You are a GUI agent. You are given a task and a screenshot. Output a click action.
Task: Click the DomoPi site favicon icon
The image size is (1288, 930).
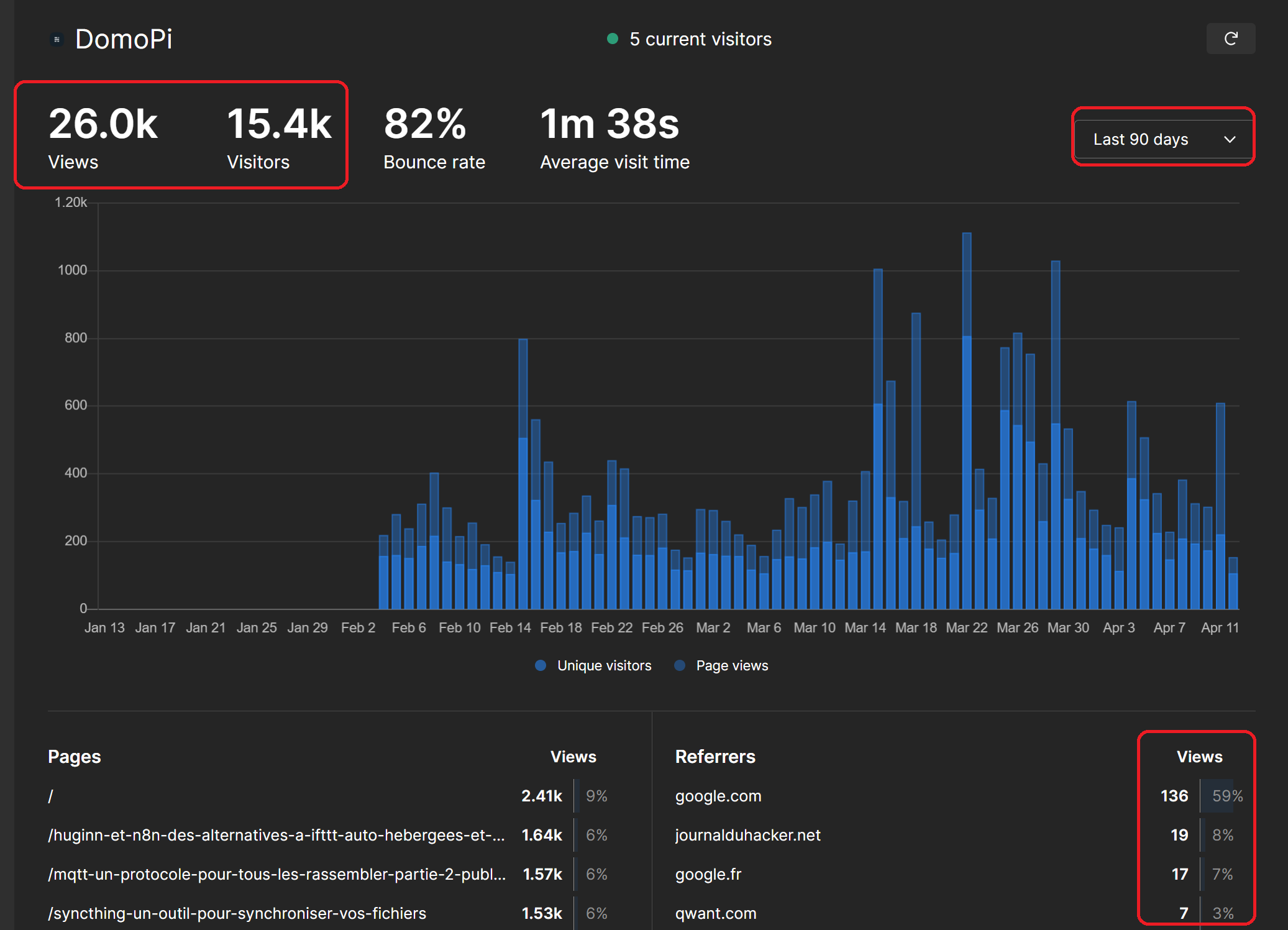56,39
